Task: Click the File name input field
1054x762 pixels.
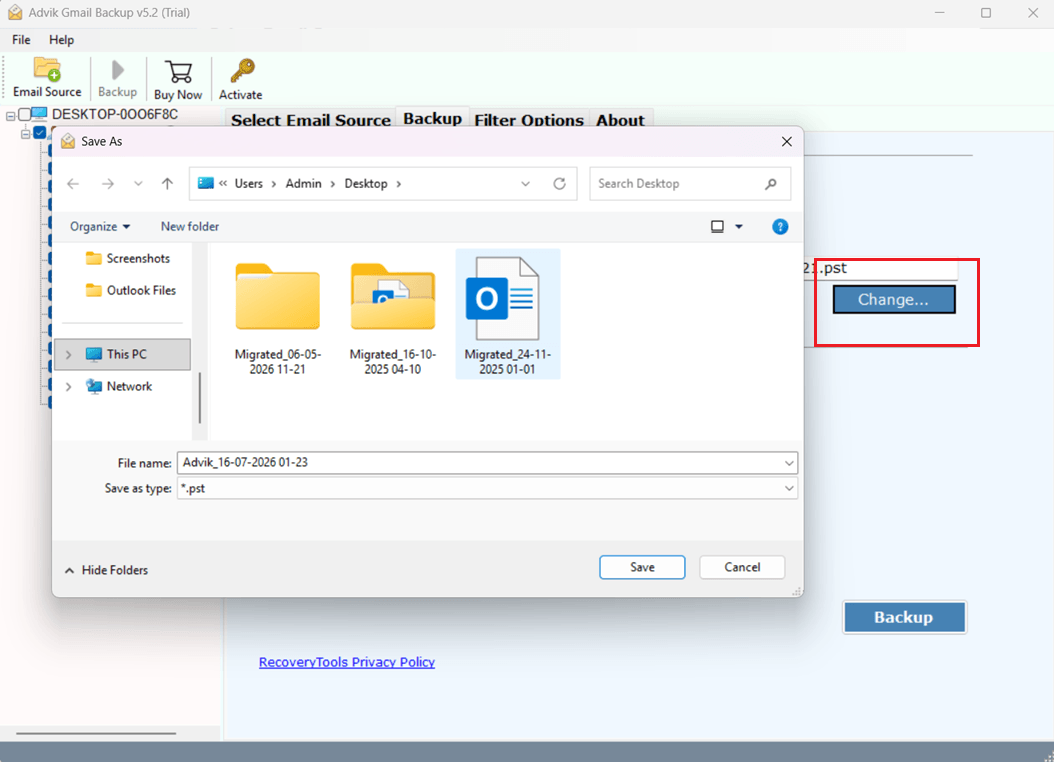Action: pos(480,462)
